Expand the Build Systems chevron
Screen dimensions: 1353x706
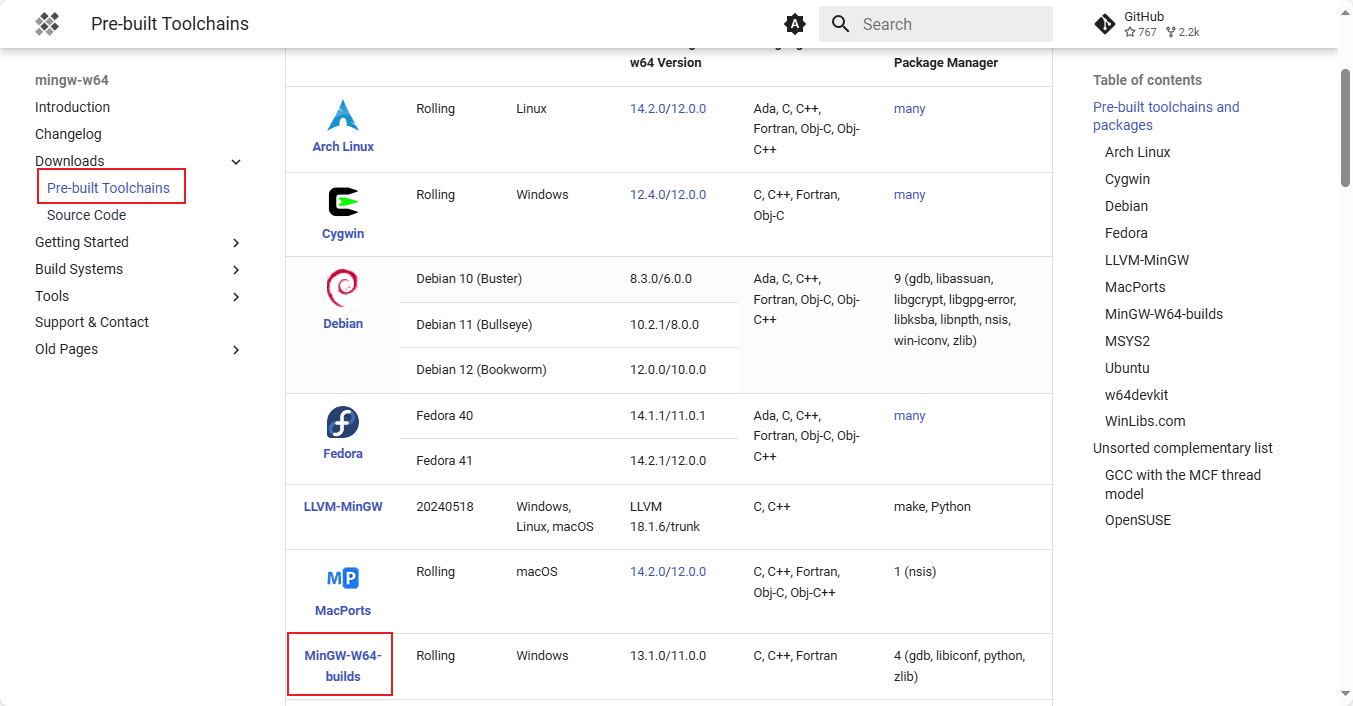236,270
